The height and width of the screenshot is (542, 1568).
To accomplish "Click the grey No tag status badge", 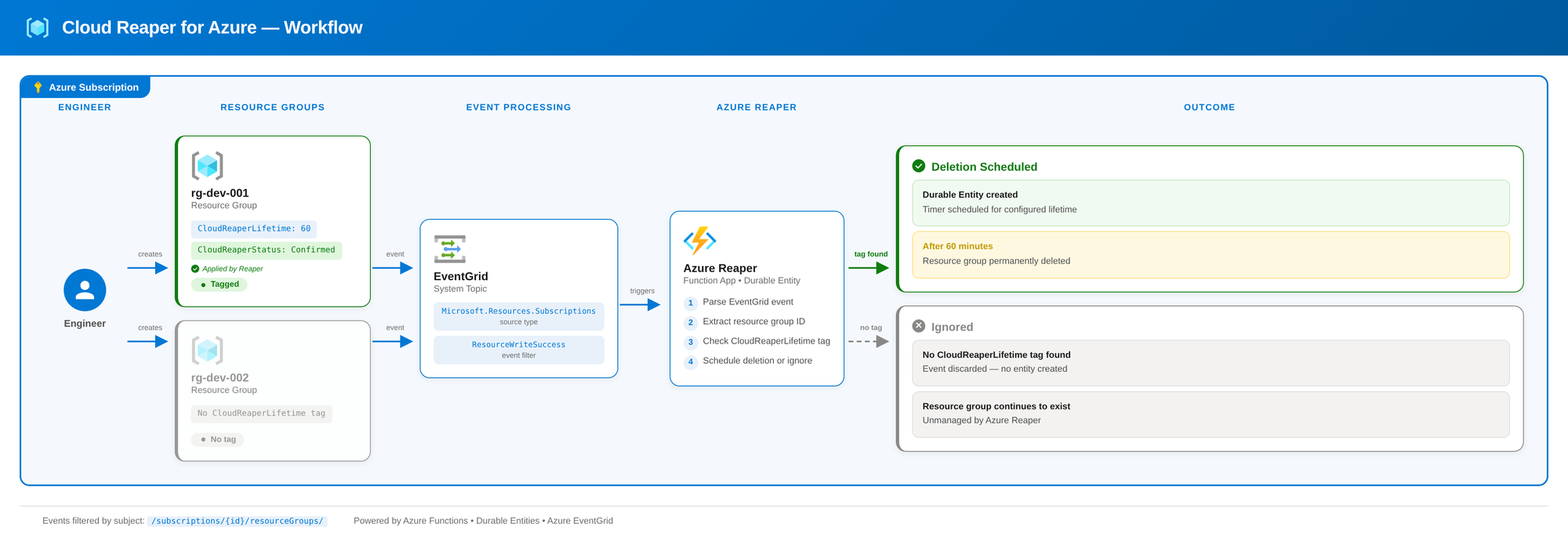I will click(x=218, y=439).
